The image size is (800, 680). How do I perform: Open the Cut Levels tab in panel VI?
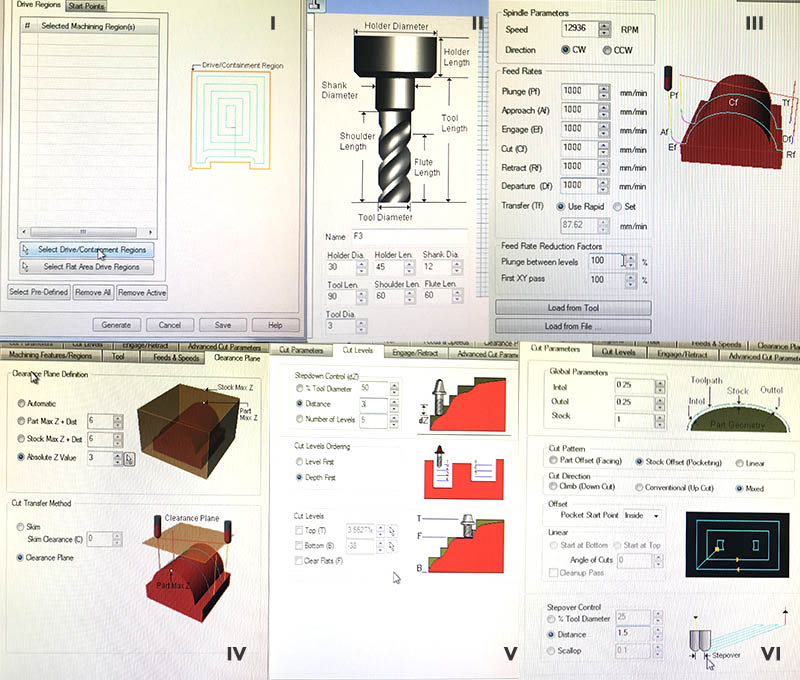[x=618, y=351]
